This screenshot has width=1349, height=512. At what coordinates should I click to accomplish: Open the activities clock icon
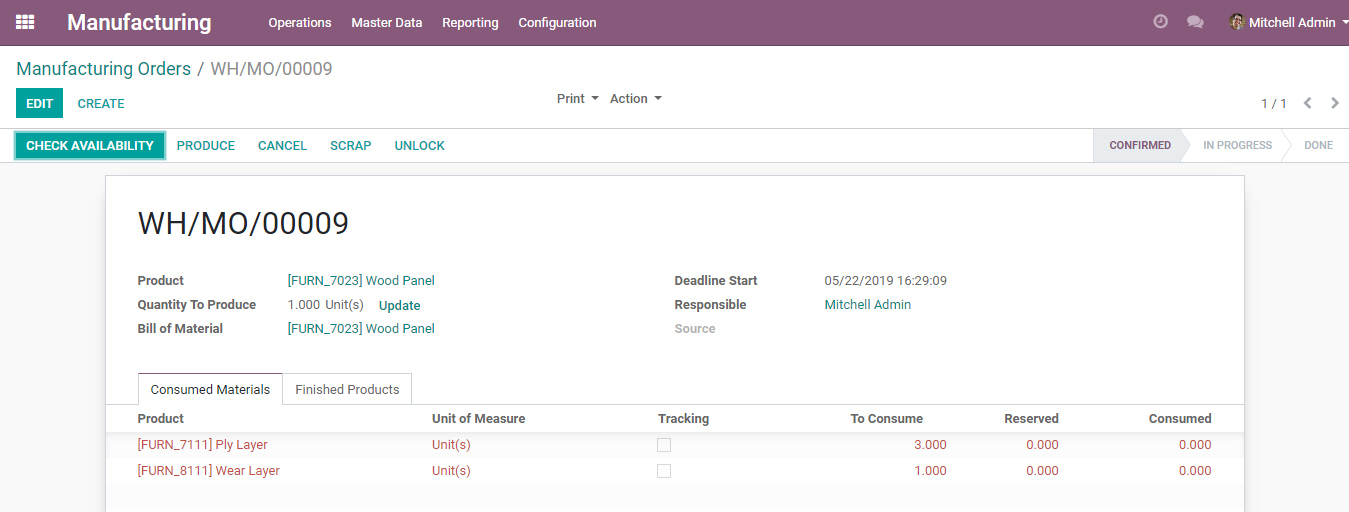[x=1160, y=21]
